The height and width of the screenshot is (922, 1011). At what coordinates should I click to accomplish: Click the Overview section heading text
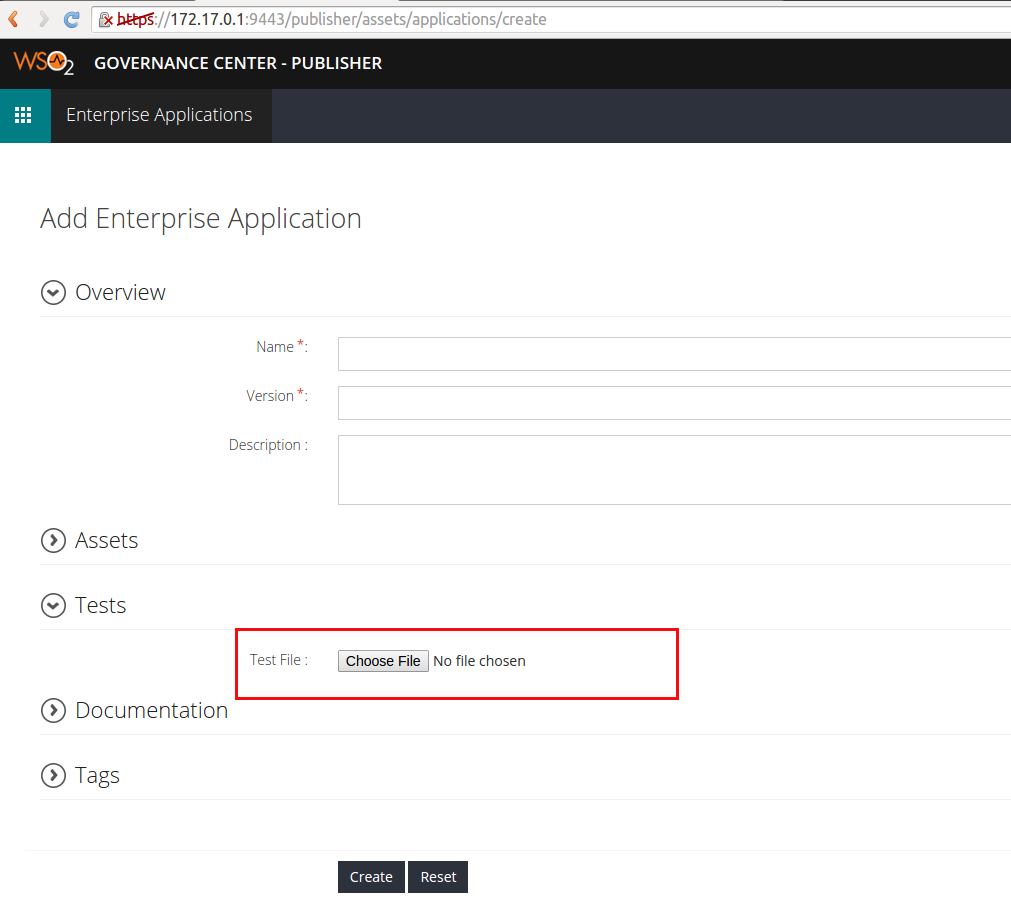coord(121,293)
